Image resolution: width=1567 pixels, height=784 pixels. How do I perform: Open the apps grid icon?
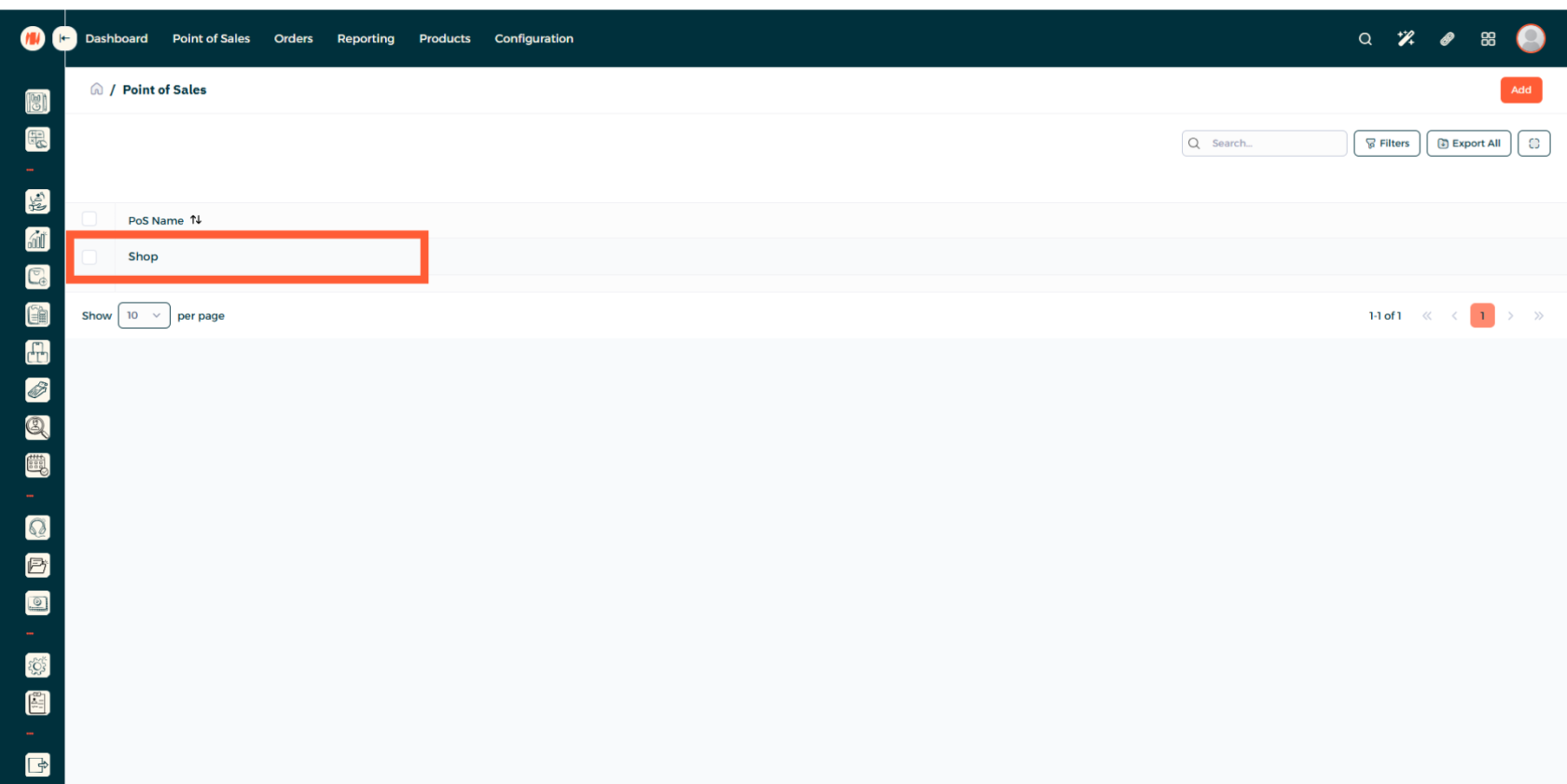(1488, 39)
